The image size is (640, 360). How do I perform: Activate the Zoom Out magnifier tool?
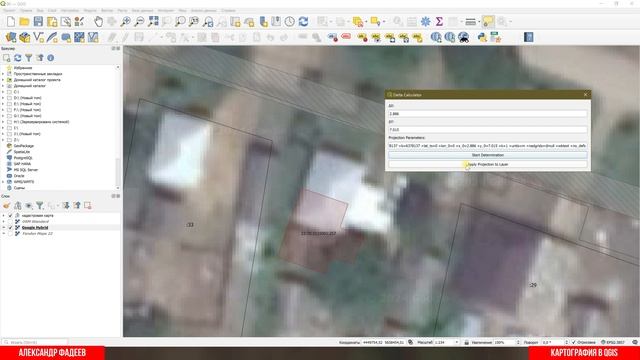pyautogui.click(x=139, y=22)
